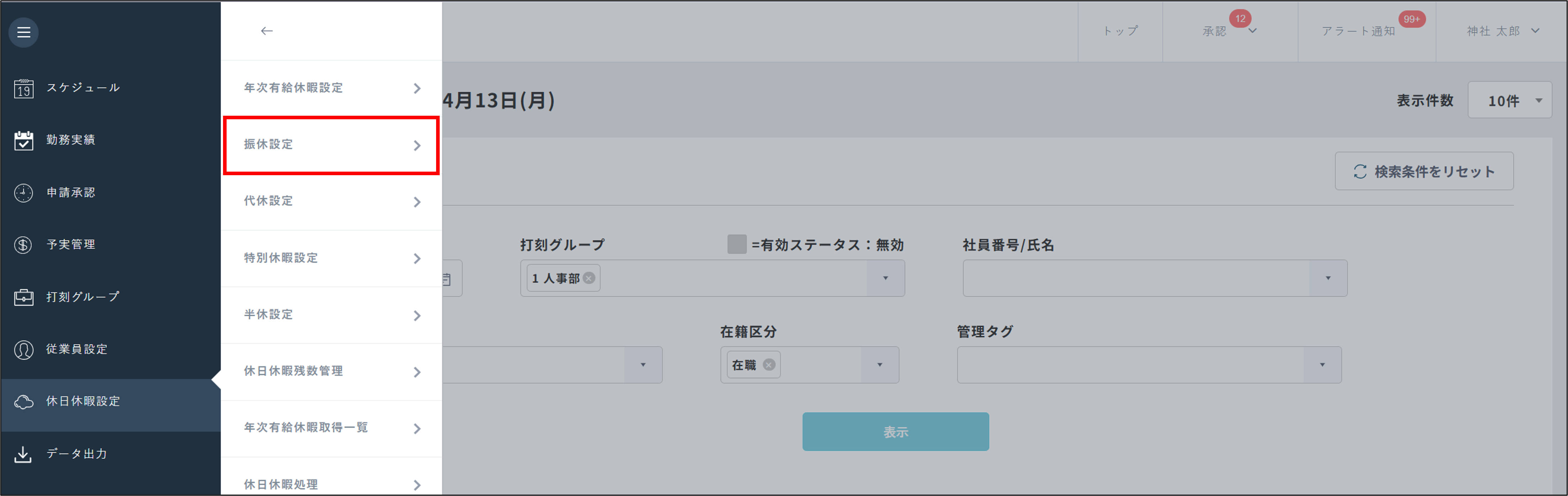
Task: Click the hamburger menu icon
Action: (23, 32)
